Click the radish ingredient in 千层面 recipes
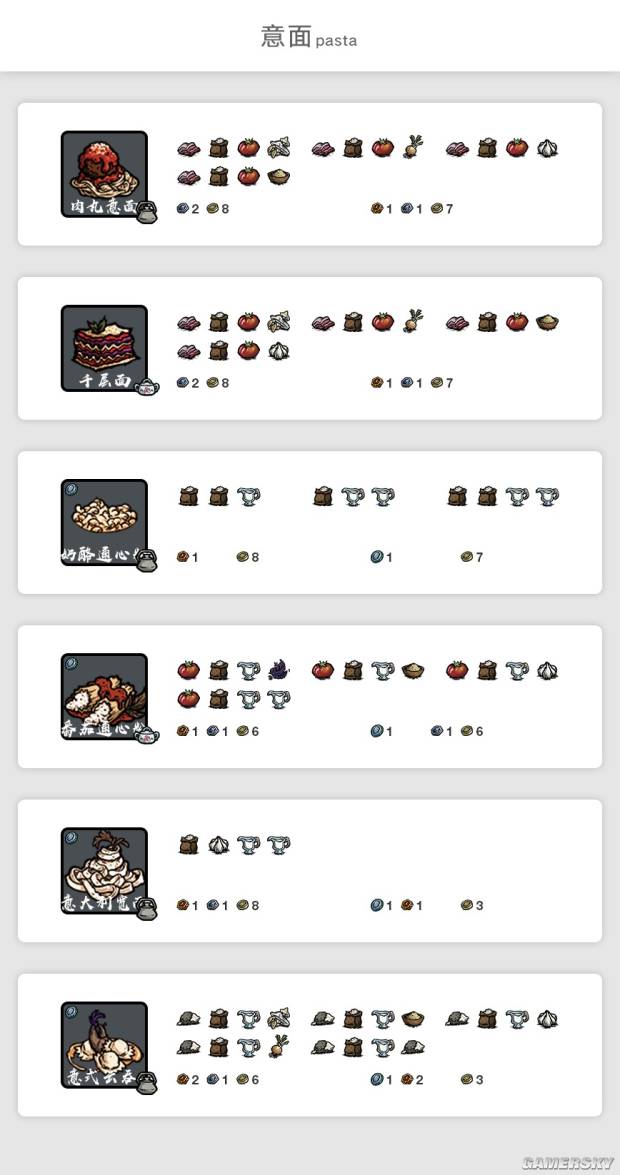 click(x=413, y=321)
